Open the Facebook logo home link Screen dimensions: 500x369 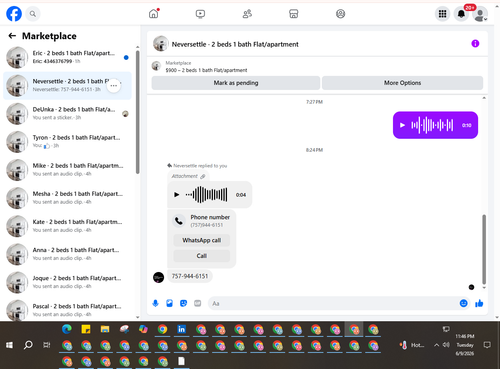click(x=14, y=14)
